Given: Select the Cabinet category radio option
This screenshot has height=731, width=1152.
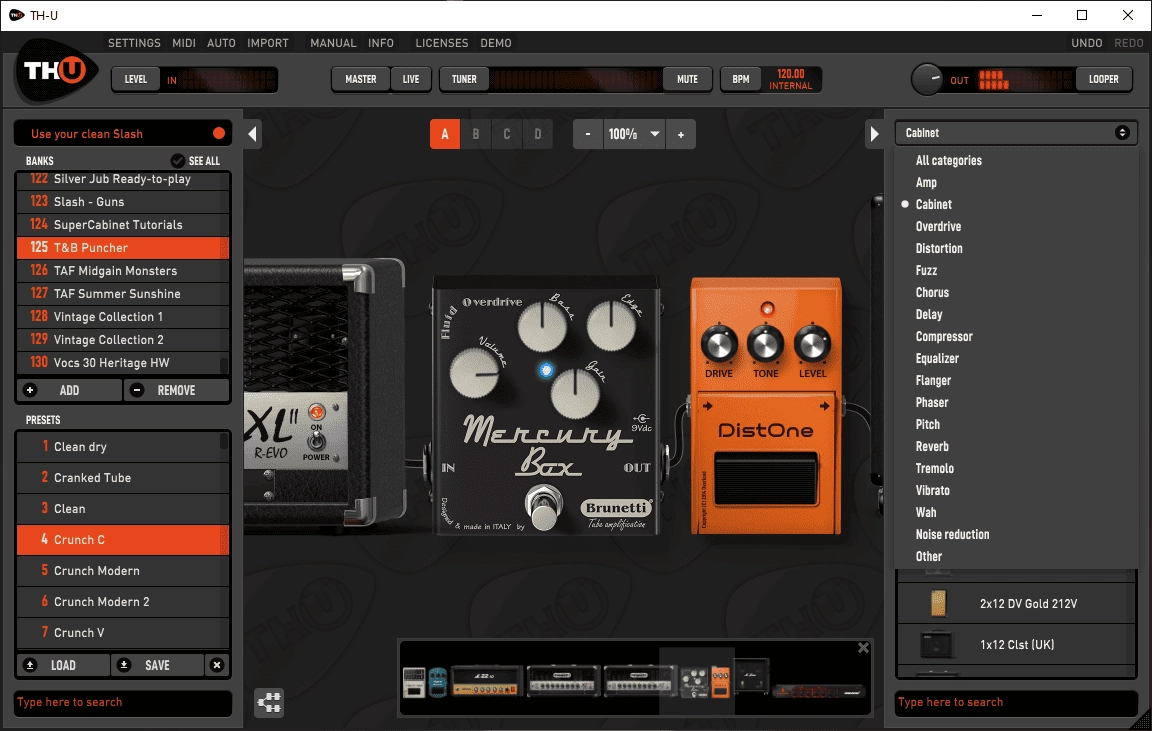Looking at the screenshot, I should [905, 204].
